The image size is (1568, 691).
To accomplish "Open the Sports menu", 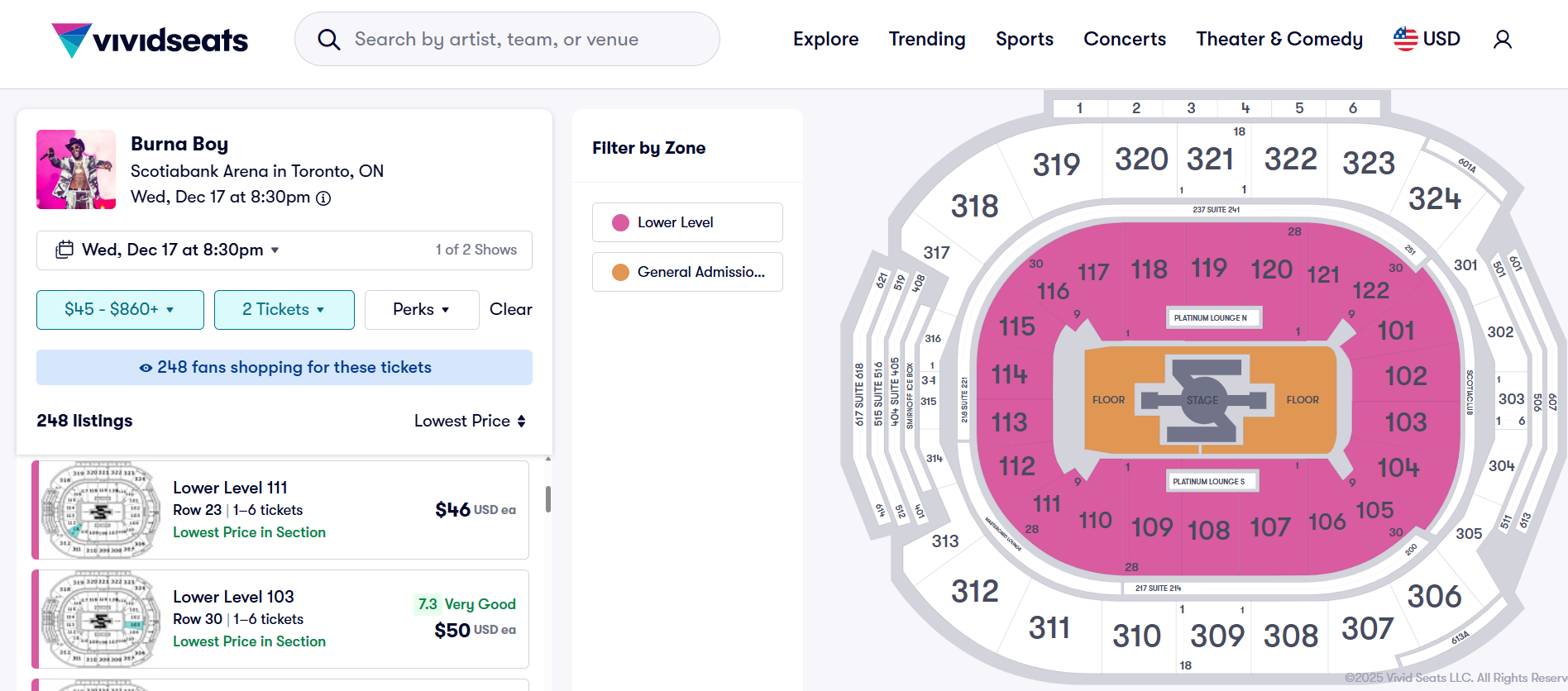I will (1024, 39).
